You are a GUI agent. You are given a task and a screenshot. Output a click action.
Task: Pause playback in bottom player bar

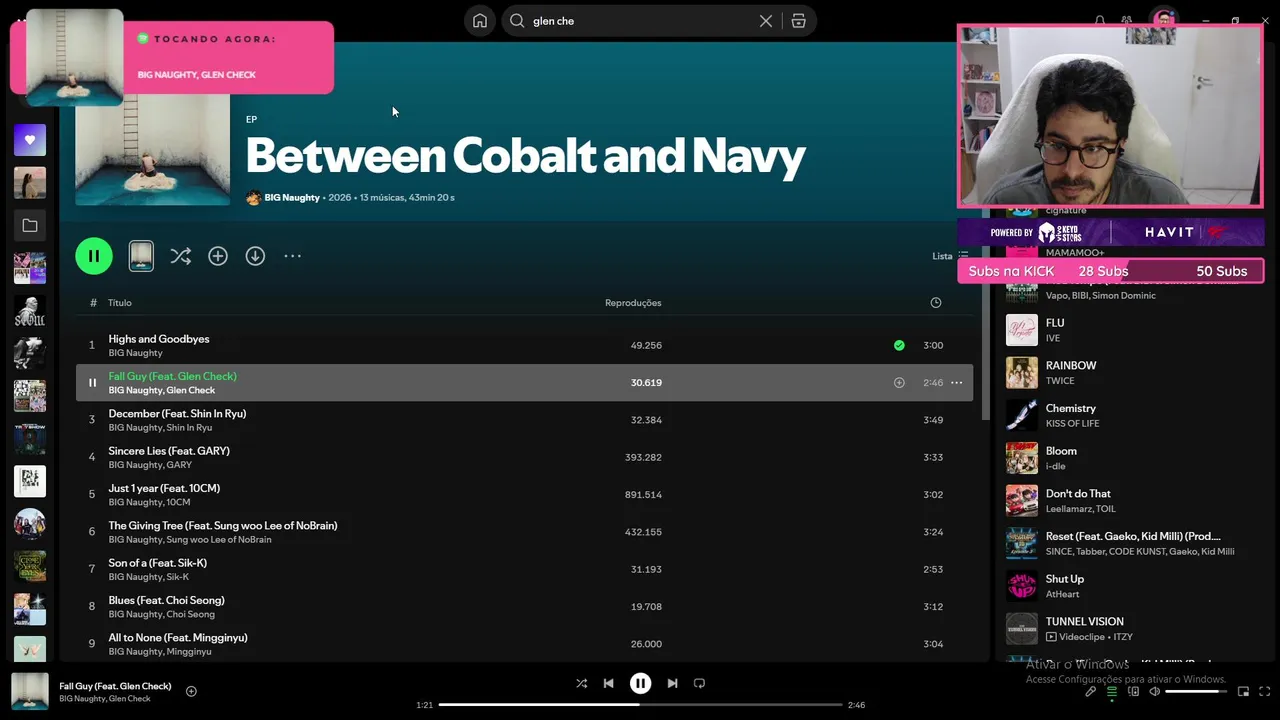coord(640,683)
